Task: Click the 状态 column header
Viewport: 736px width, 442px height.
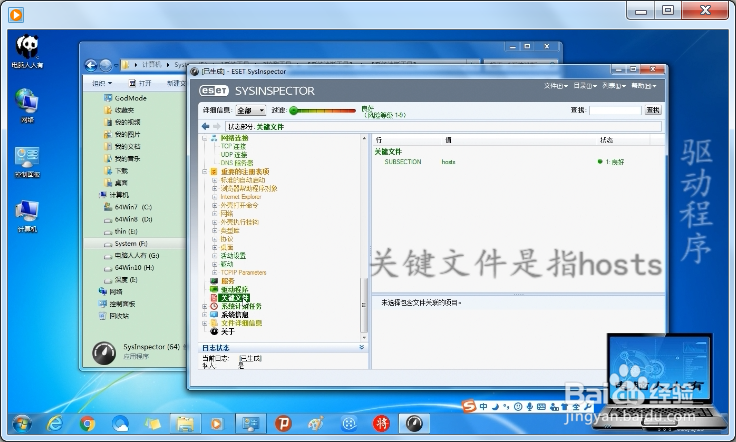Action: pyautogui.click(x=606, y=140)
